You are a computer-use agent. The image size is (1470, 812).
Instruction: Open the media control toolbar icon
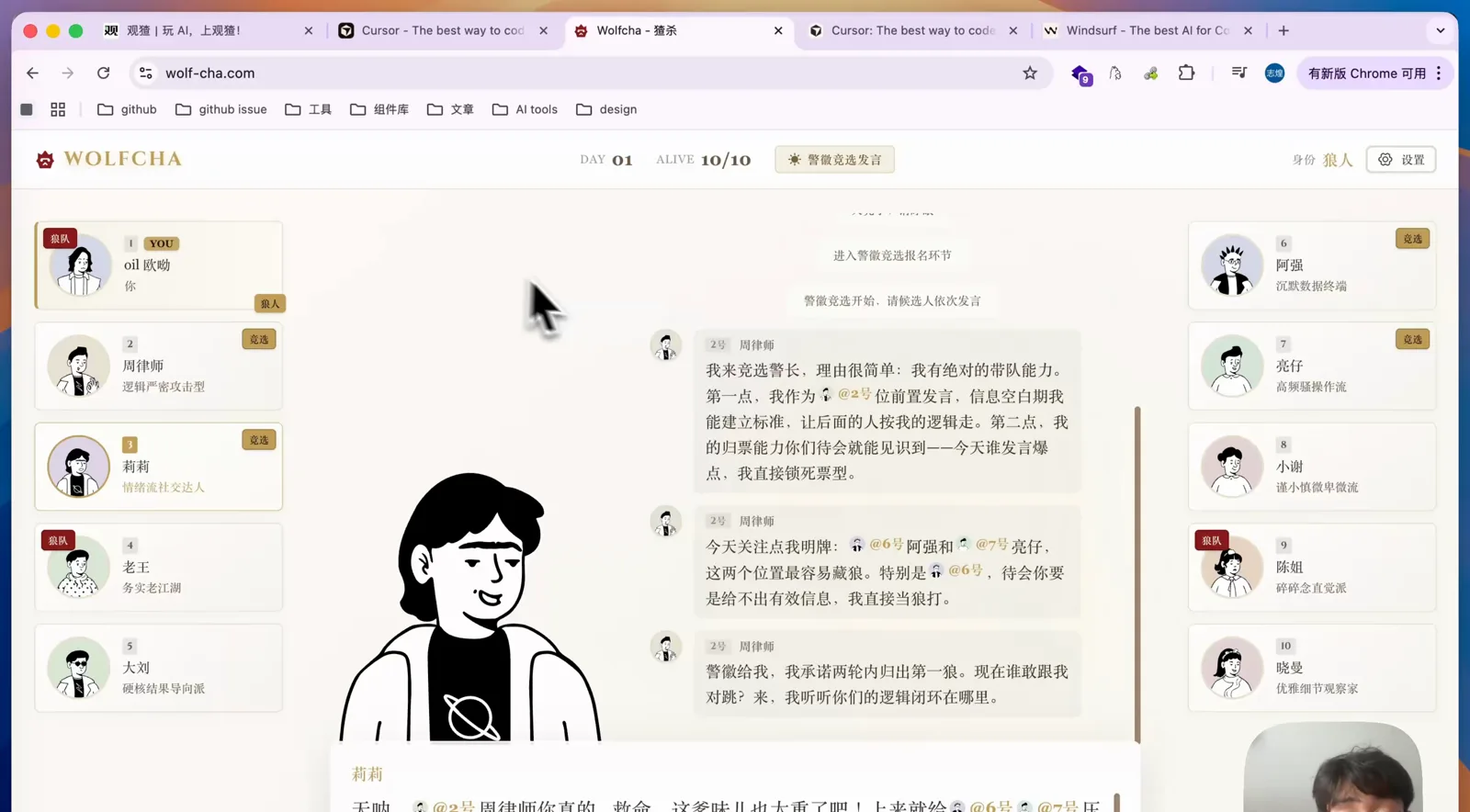point(1238,73)
